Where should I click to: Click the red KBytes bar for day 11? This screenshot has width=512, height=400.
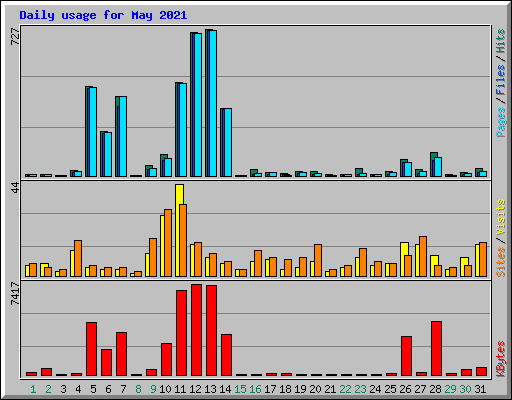(x=181, y=333)
